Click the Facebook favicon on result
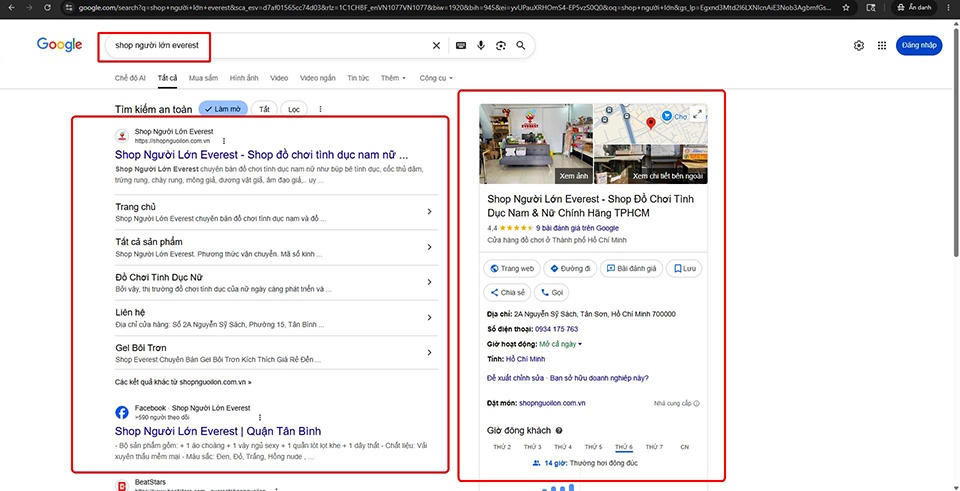 pos(122,412)
